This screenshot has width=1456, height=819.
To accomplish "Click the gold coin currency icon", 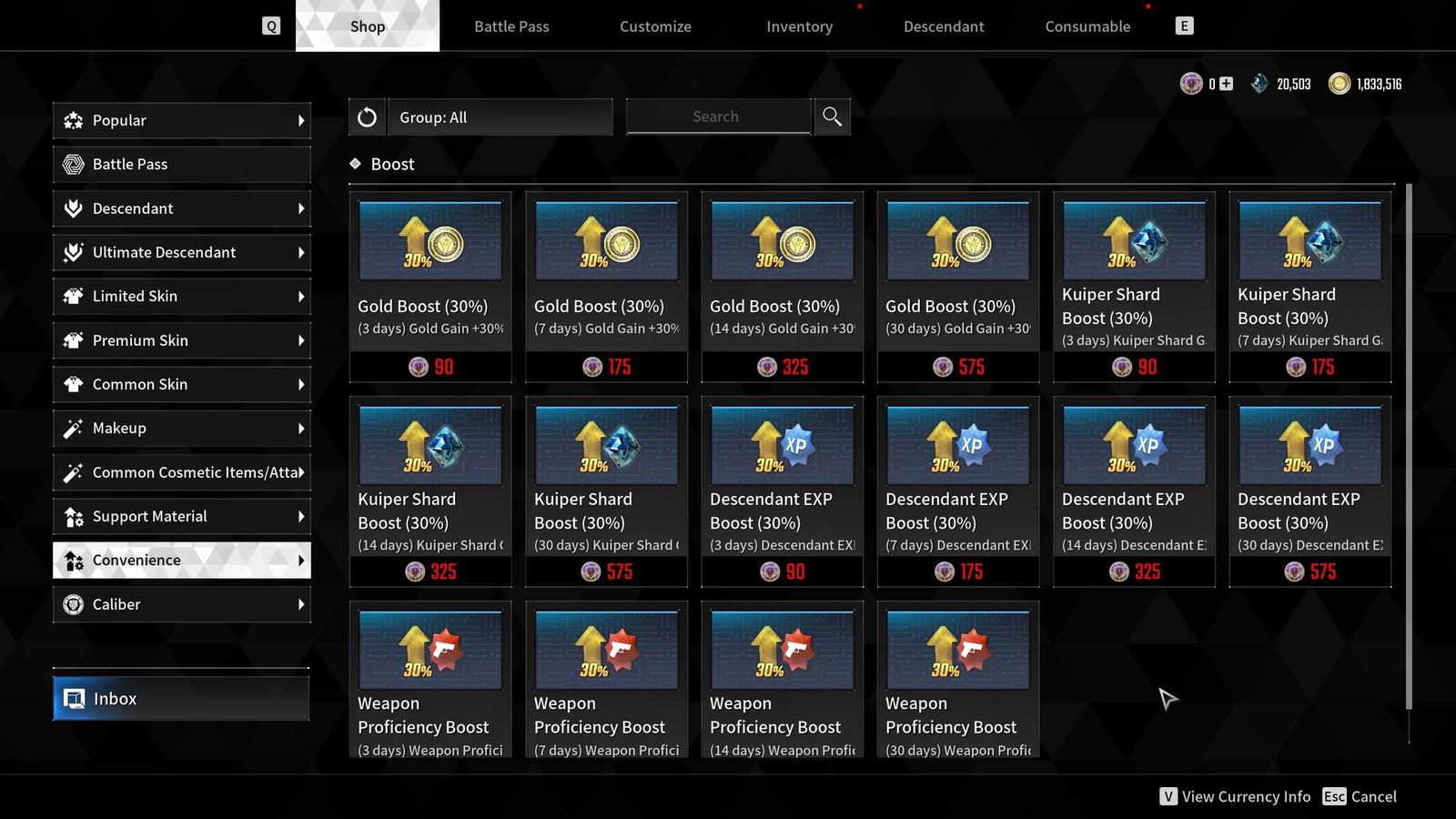I will coord(1340,84).
